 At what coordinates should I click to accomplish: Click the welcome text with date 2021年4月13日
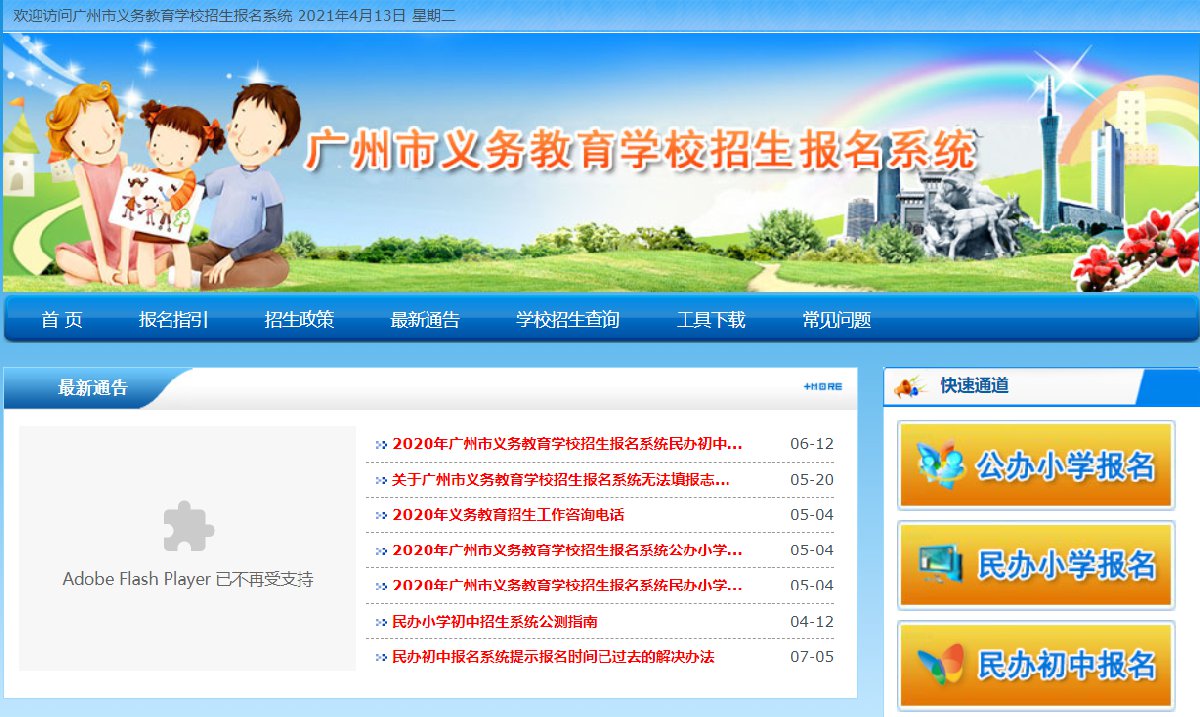point(234,16)
